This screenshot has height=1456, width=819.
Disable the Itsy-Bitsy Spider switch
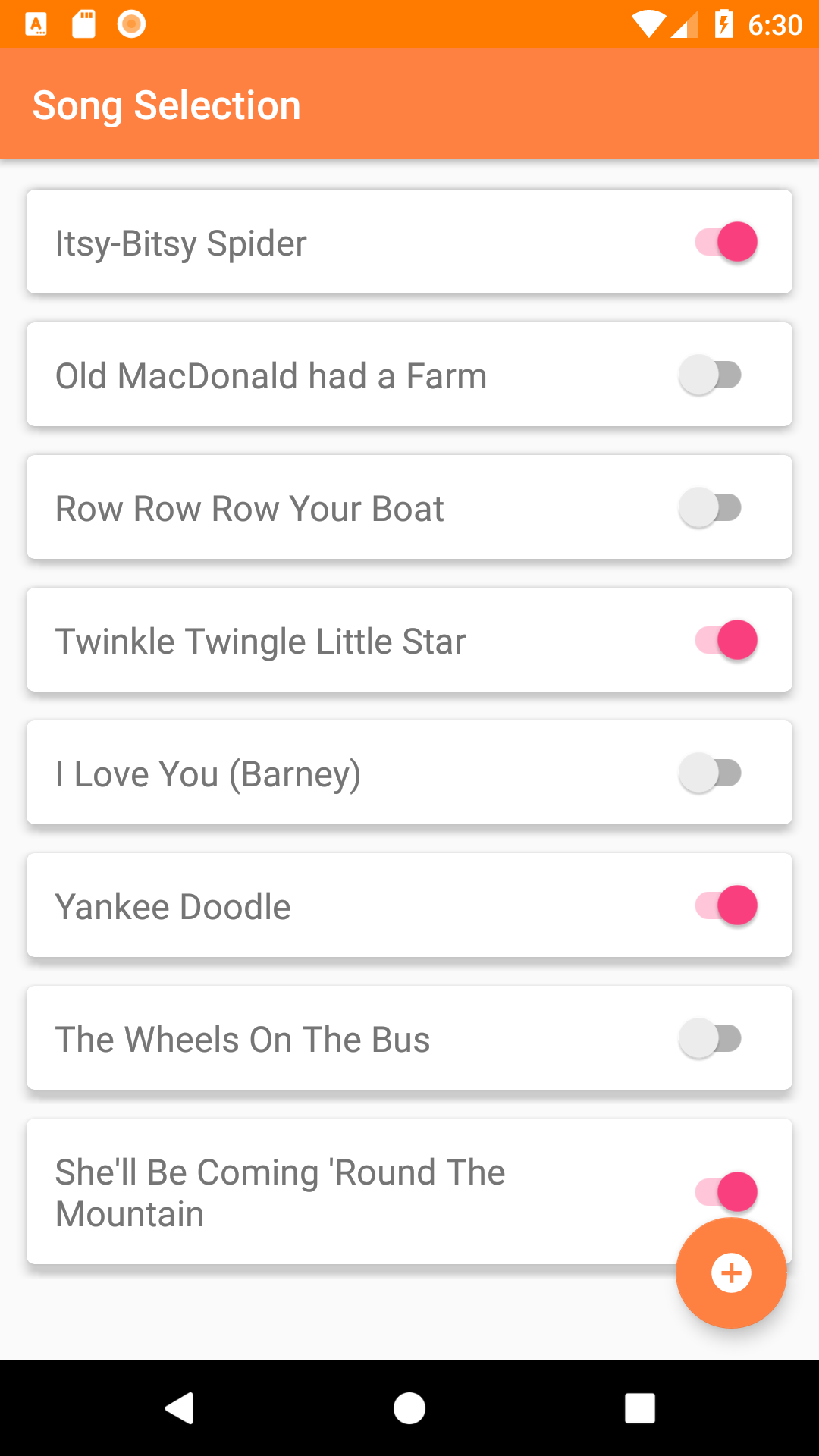tap(726, 242)
